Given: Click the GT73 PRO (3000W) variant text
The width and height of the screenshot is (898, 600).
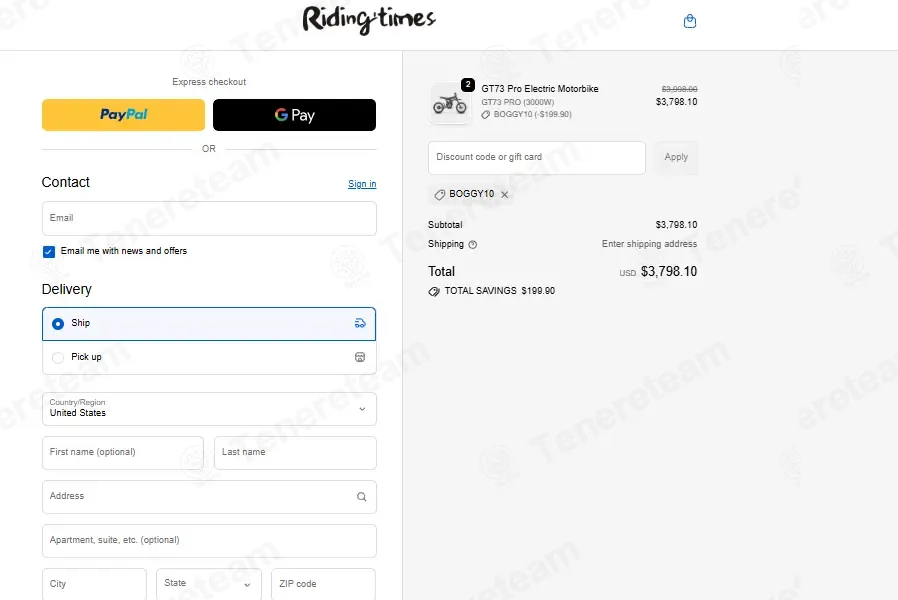Looking at the screenshot, I should point(517,102).
